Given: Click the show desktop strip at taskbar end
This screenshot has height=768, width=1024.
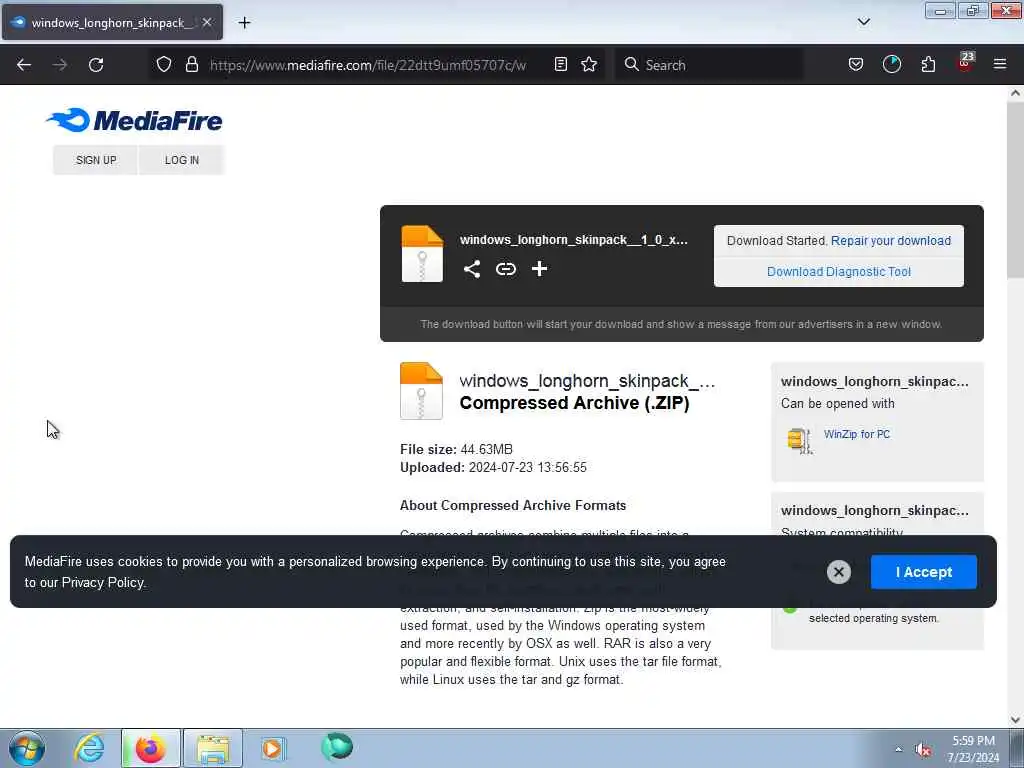Looking at the screenshot, I should (x=1017, y=748).
